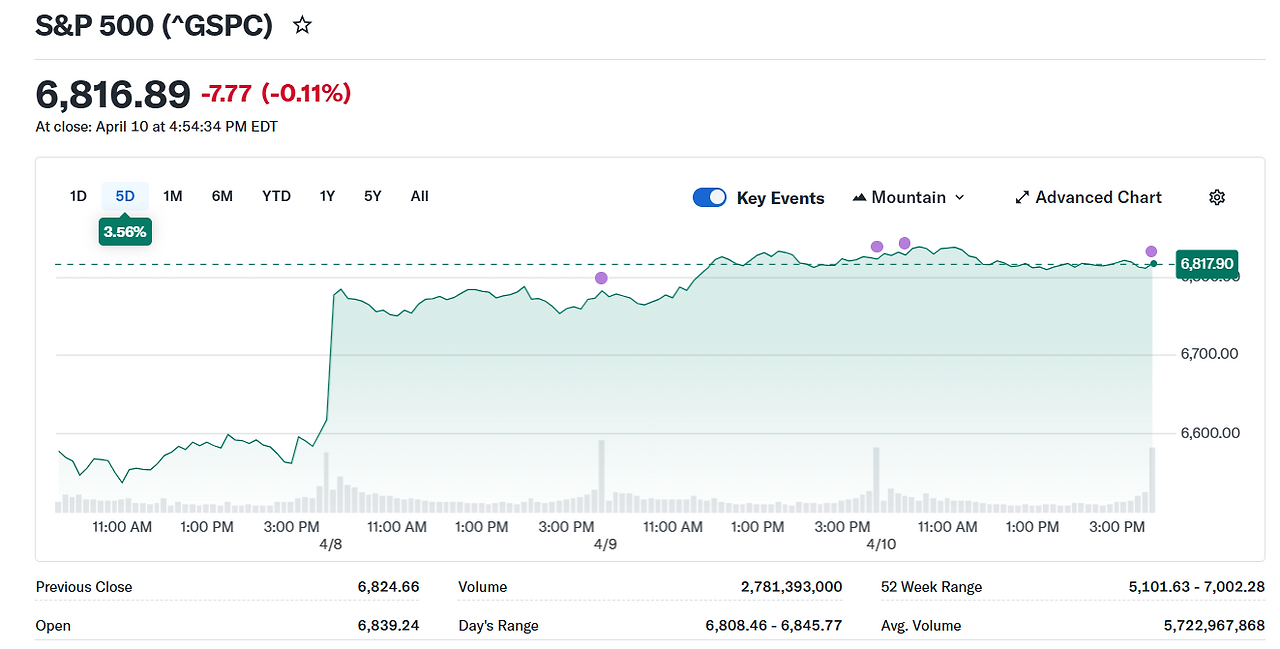Image resolution: width=1280 pixels, height=649 pixels.
Task: Select the 6M range tab
Action: click(x=222, y=196)
